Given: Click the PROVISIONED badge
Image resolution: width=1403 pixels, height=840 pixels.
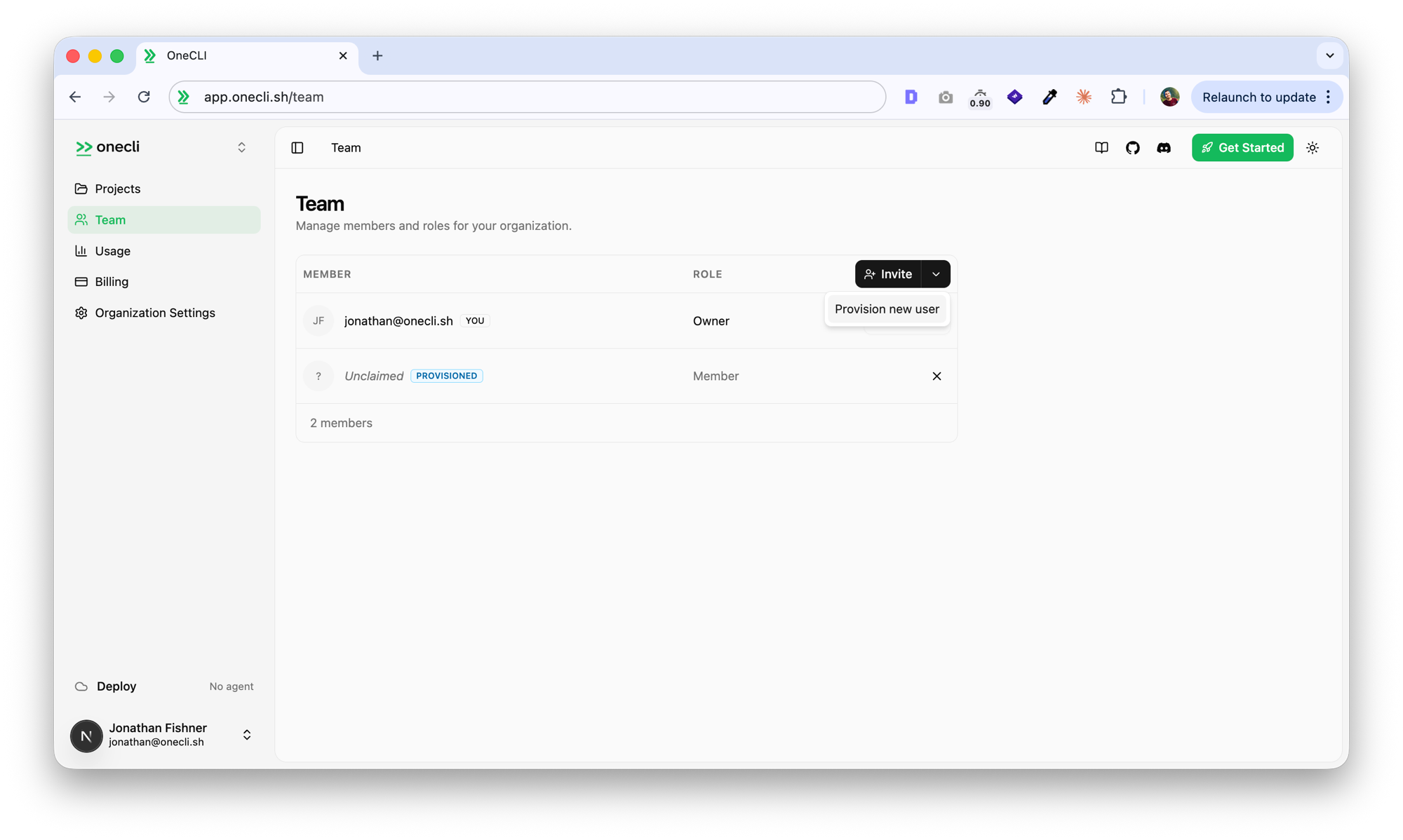Looking at the screenshot, I should click(447, 376).
